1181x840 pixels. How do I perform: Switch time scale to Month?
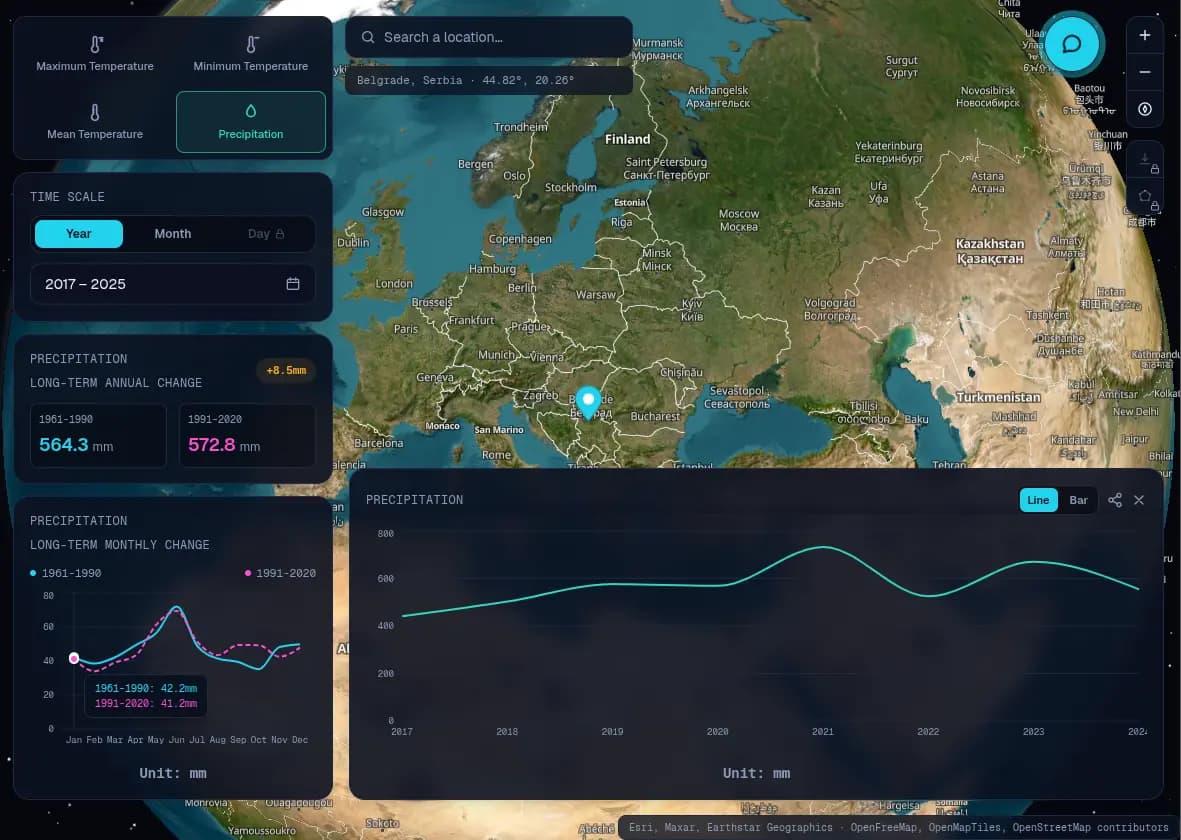pyautogui.click(x=172, y=234)
